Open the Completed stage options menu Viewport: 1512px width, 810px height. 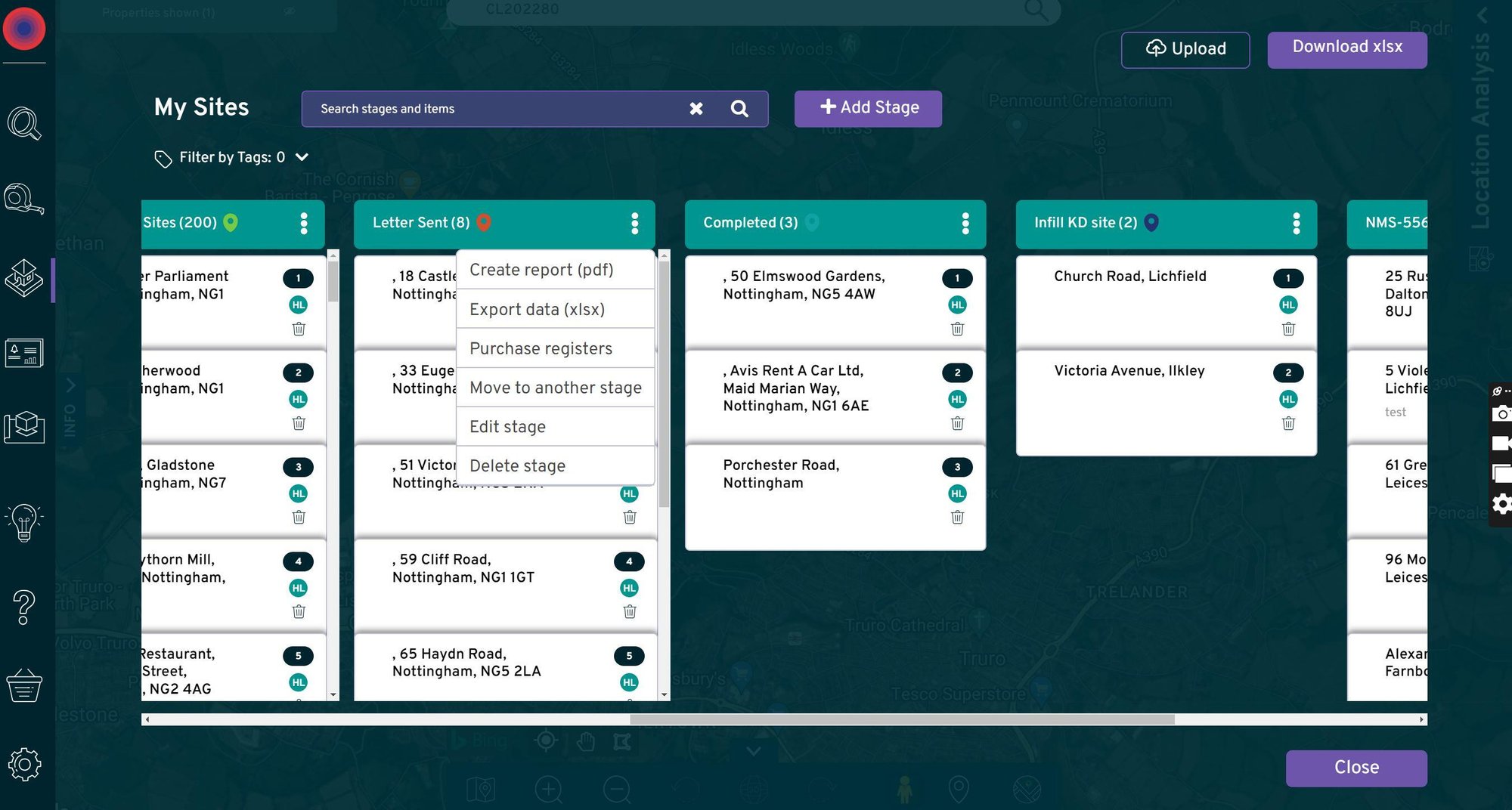pyautogui.click(x=965, y=223)
